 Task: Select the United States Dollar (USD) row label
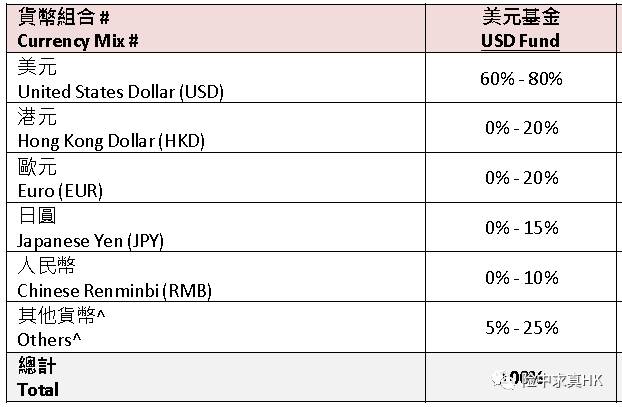[120, 91]
